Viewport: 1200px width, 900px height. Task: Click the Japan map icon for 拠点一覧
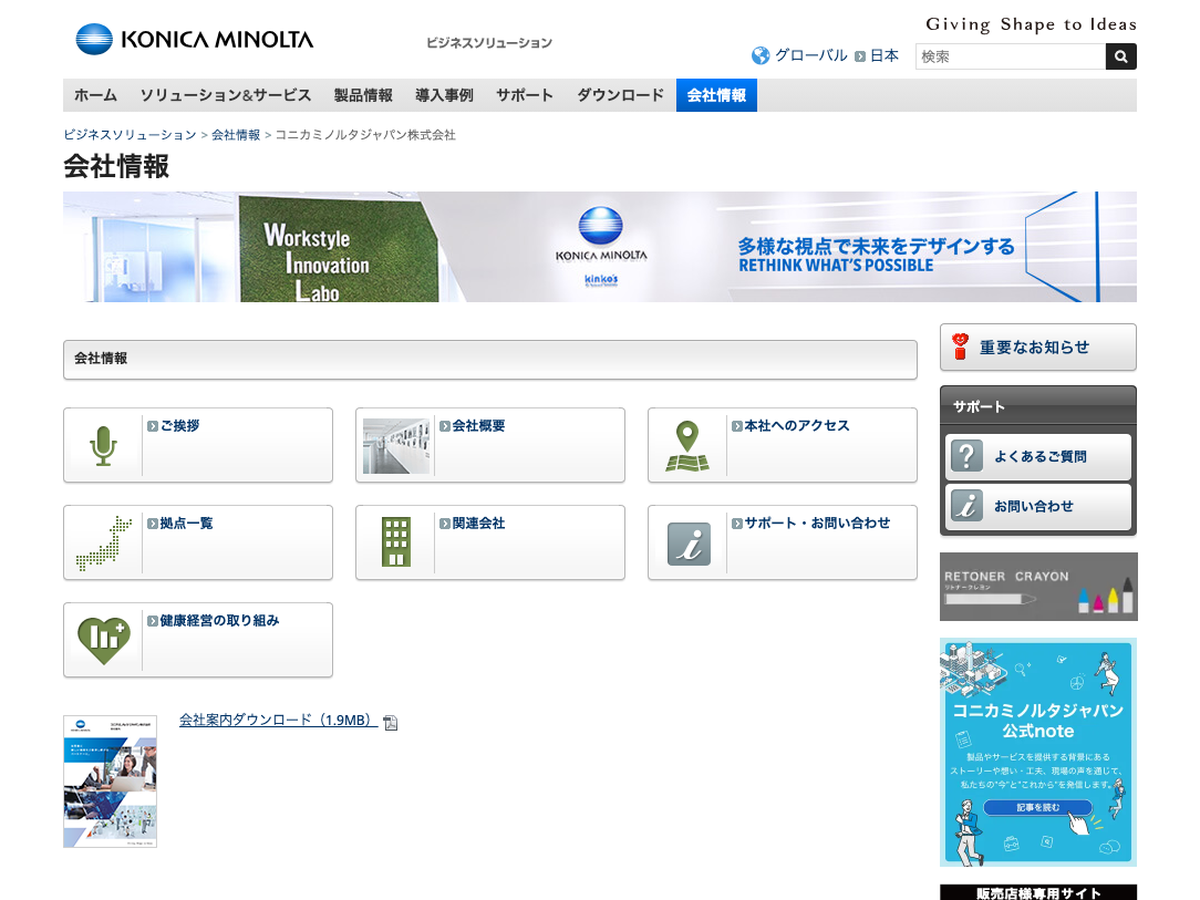click(x=103, y=543)
